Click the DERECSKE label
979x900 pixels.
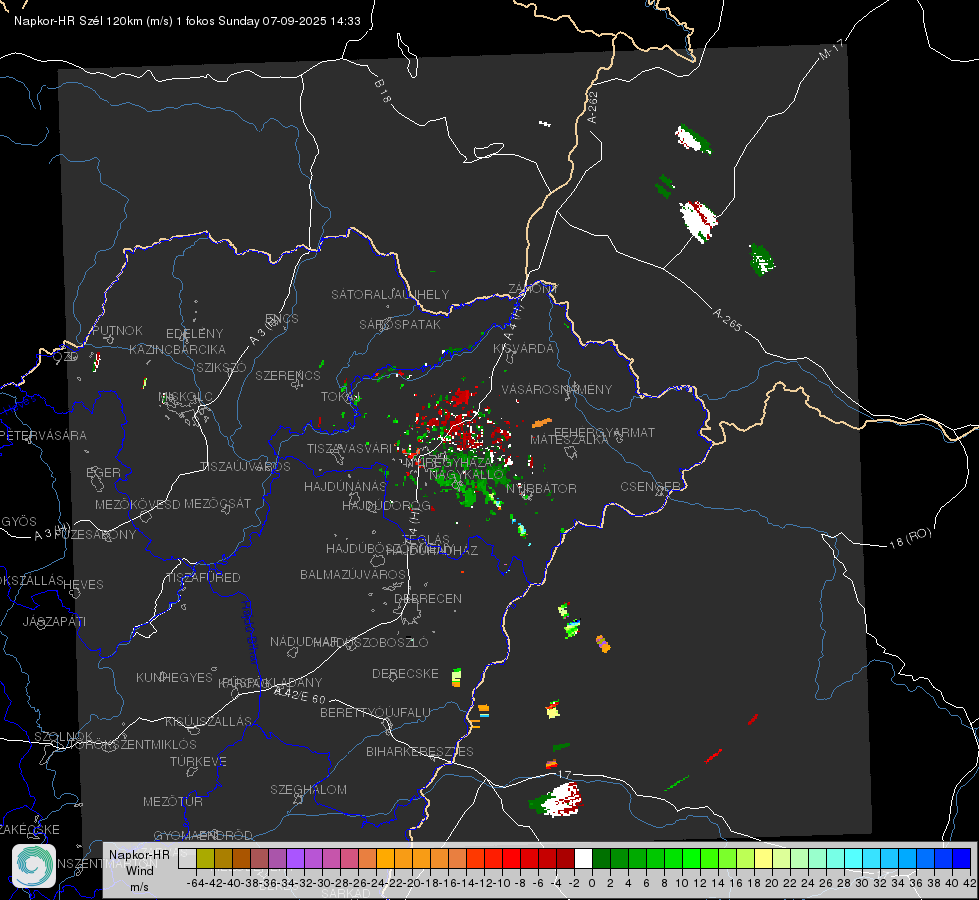(405, 674)
